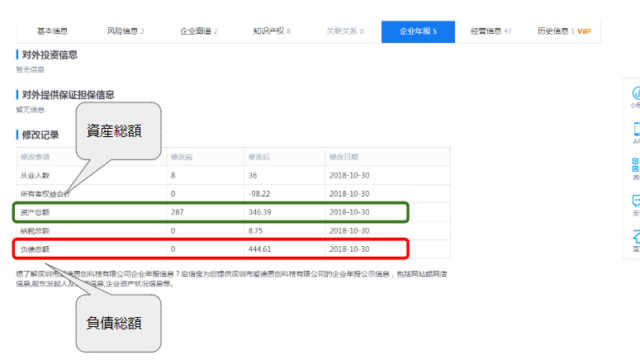This screenshot has height=360, width=640.
Task: Go to the 知识产权 tab
Action: click(x=271, y=31)
